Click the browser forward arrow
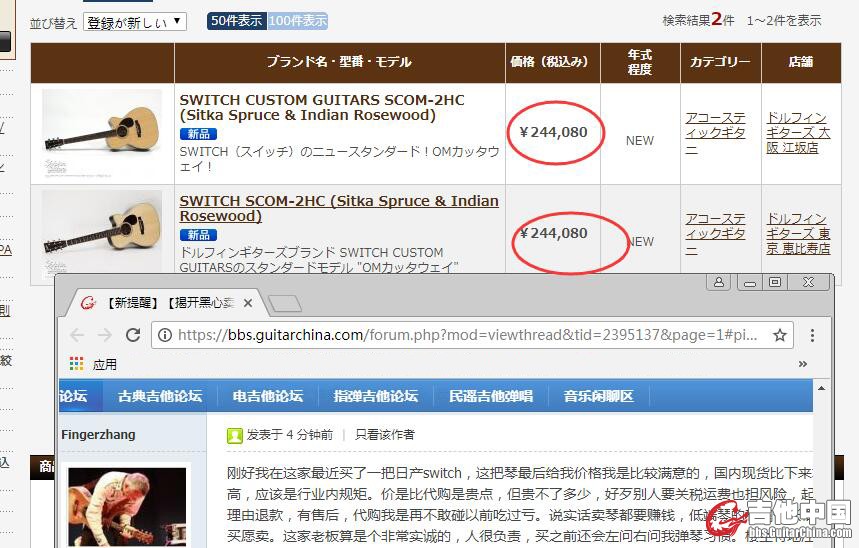The image size is (859, 548). click(104, 335)
